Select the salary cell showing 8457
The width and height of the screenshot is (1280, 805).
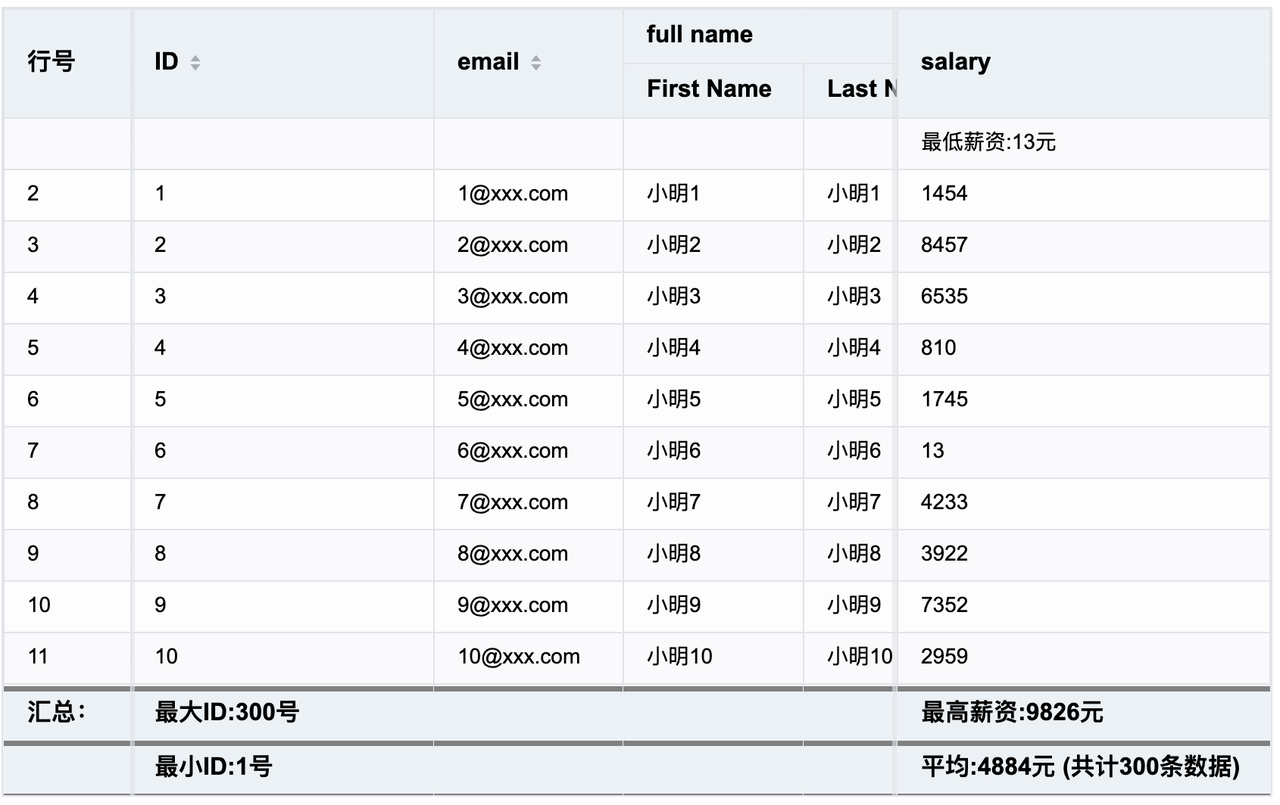tap(944, 245)
